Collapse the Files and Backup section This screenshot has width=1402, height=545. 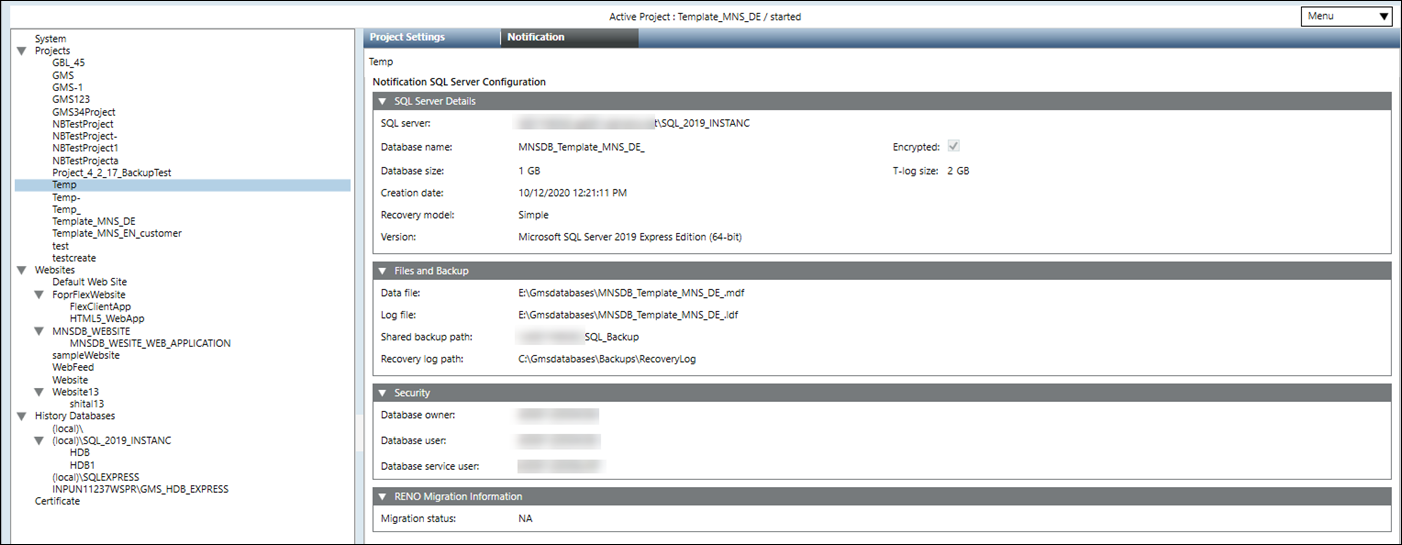click(x=382, y=271)
